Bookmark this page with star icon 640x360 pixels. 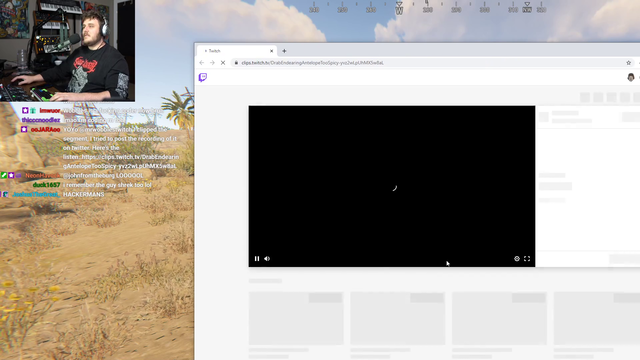629,62
